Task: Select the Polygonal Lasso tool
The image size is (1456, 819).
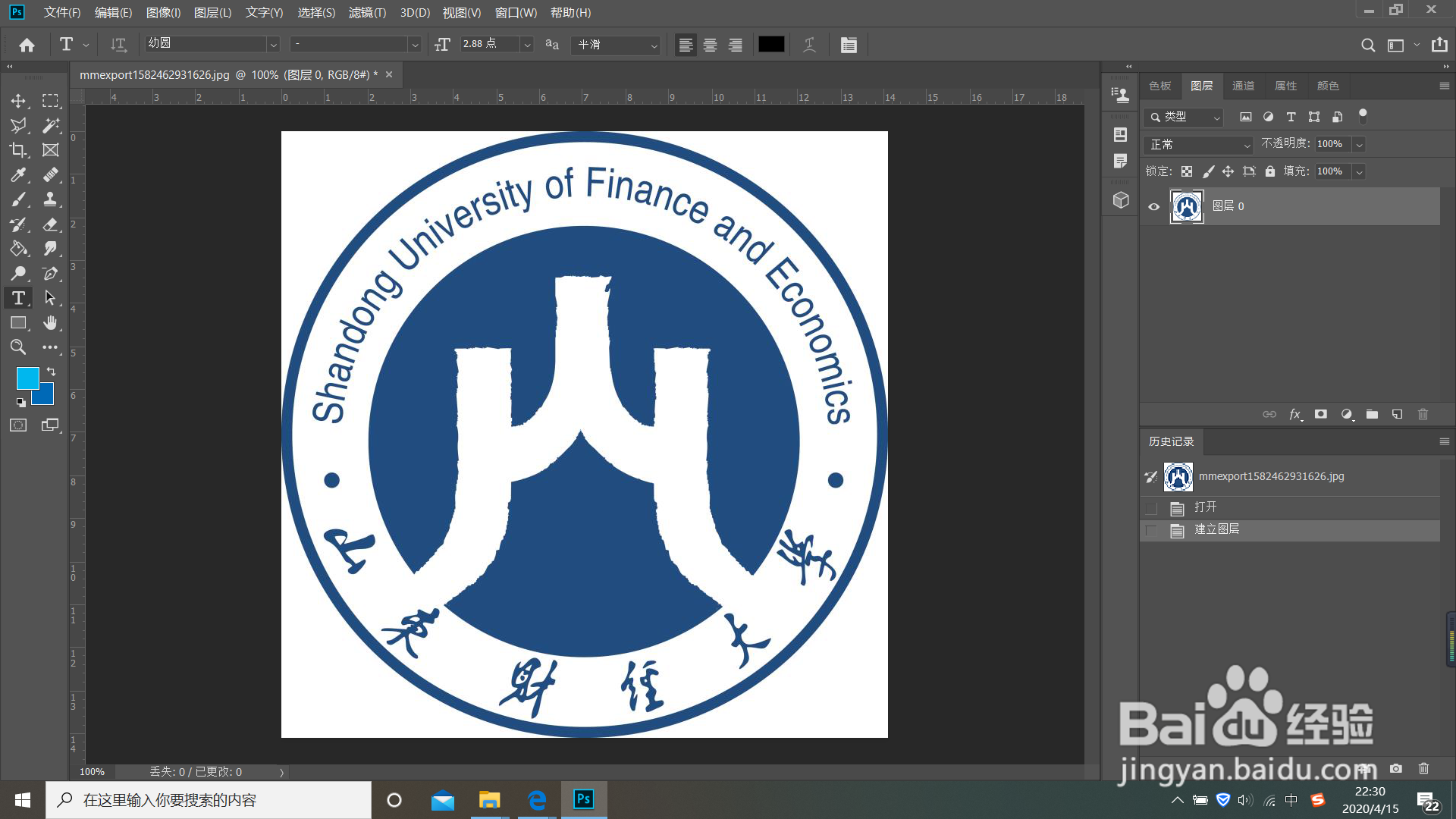Action: (18, 125)
